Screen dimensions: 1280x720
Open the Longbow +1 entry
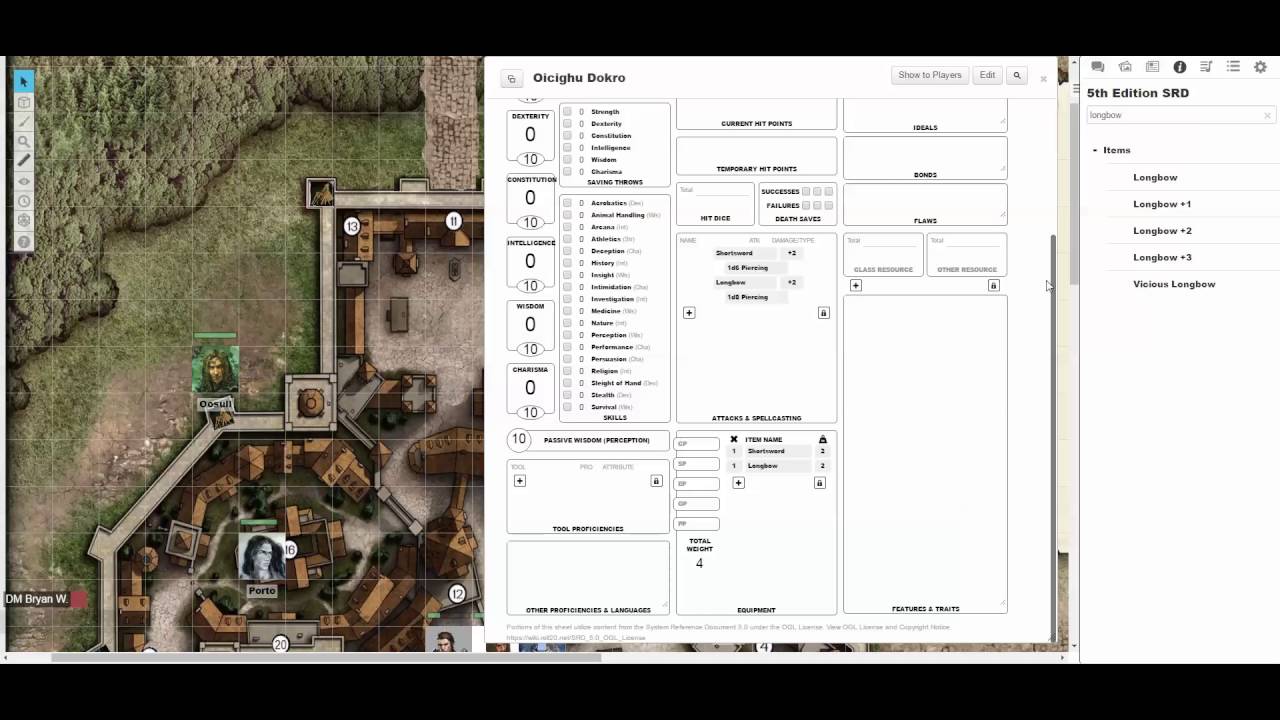click(1162, 204)
